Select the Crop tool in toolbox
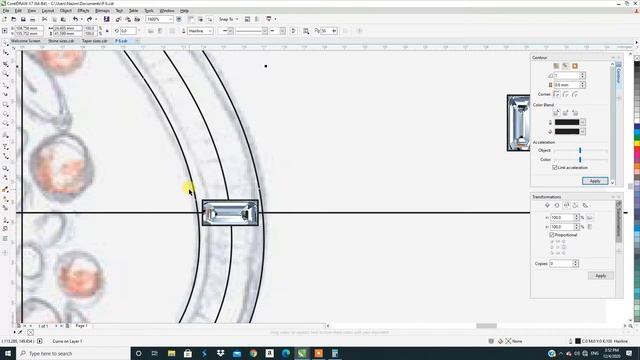The height and width of the screenshot is (360, 640). [x=5, y=64]
